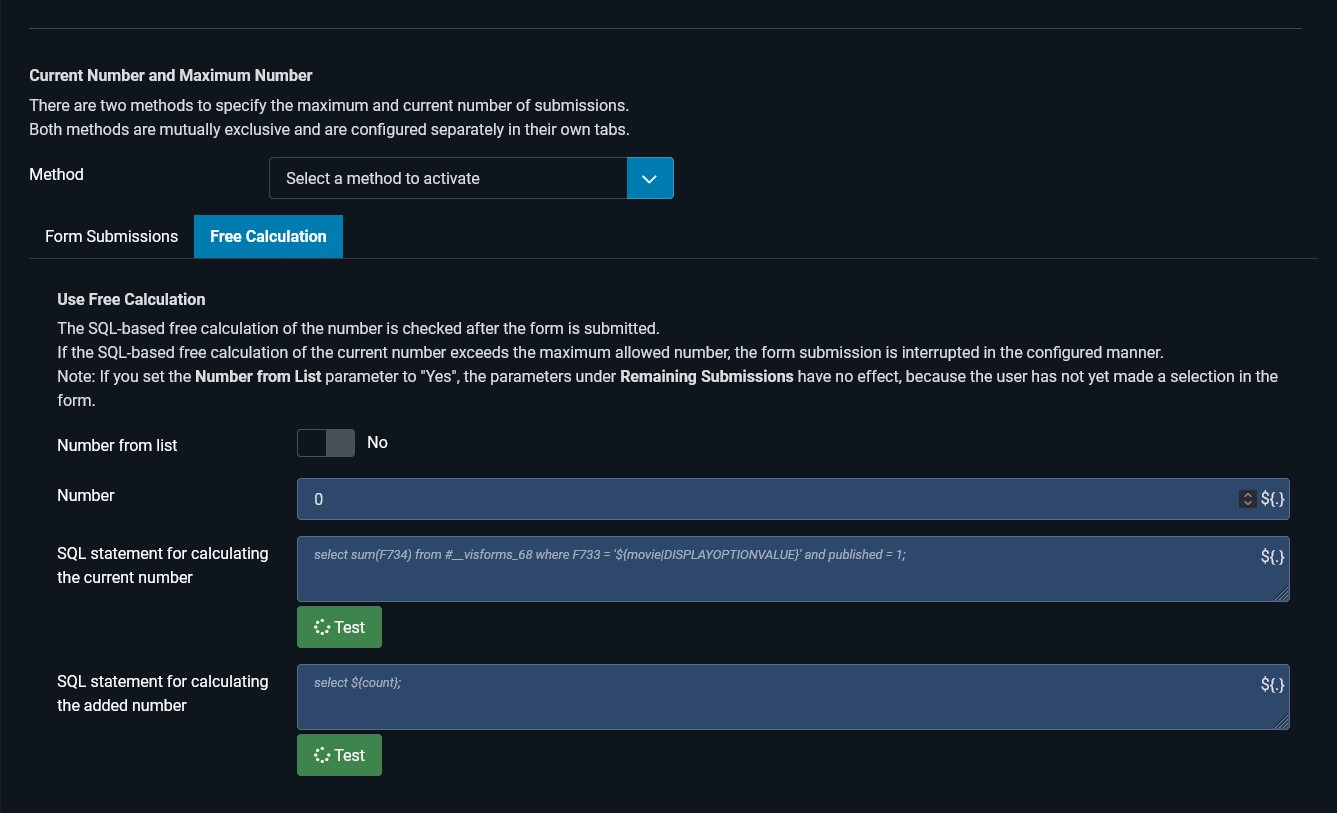Viewport: 1337px width, 813px height.
Task: Select the Free Calculation tab
Action: pyautogui.click(x=268, y=237)
